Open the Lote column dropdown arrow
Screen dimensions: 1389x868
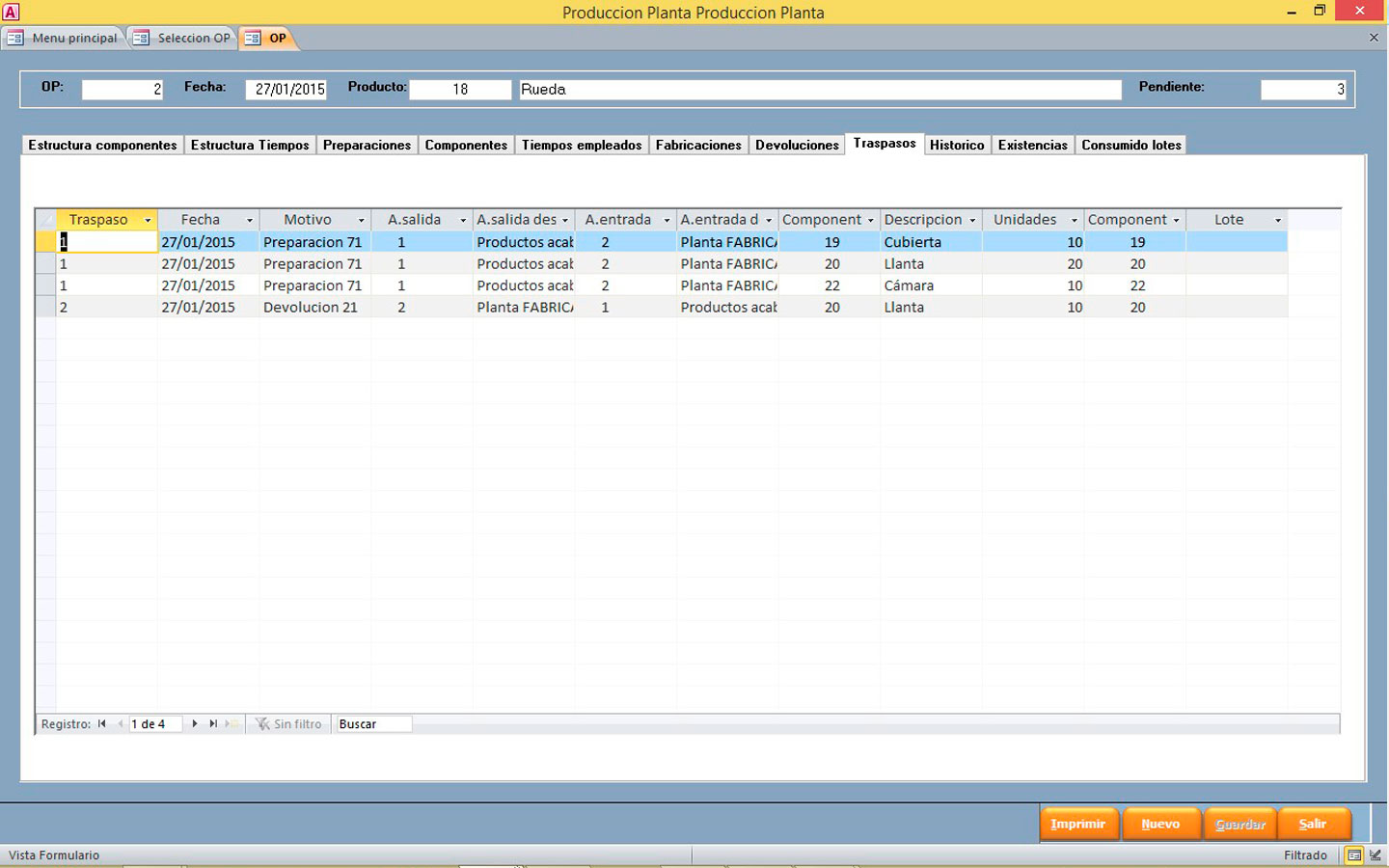point(1278,220)
